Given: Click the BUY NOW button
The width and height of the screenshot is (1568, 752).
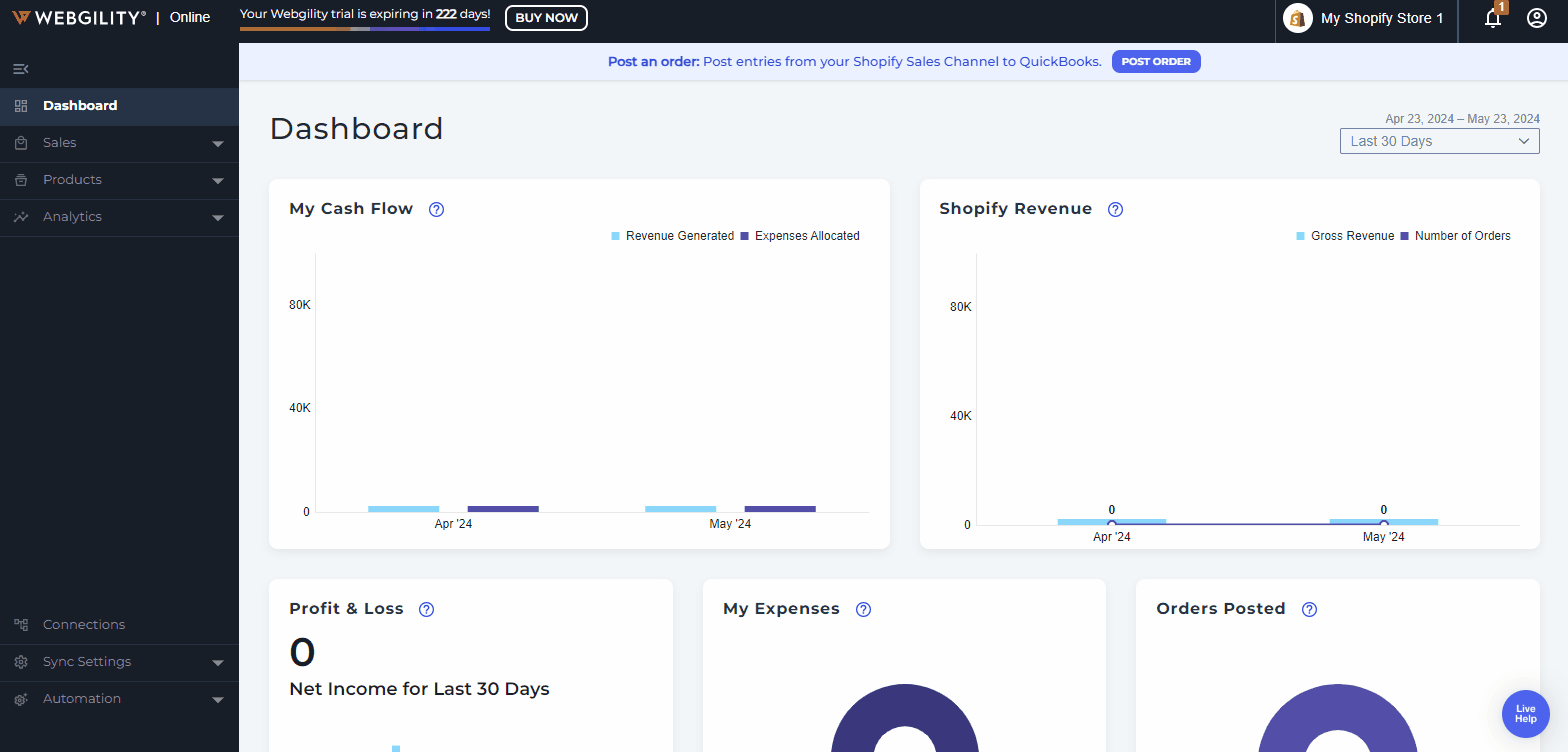Looking at the screenshot, I should [x=546, y=18].
